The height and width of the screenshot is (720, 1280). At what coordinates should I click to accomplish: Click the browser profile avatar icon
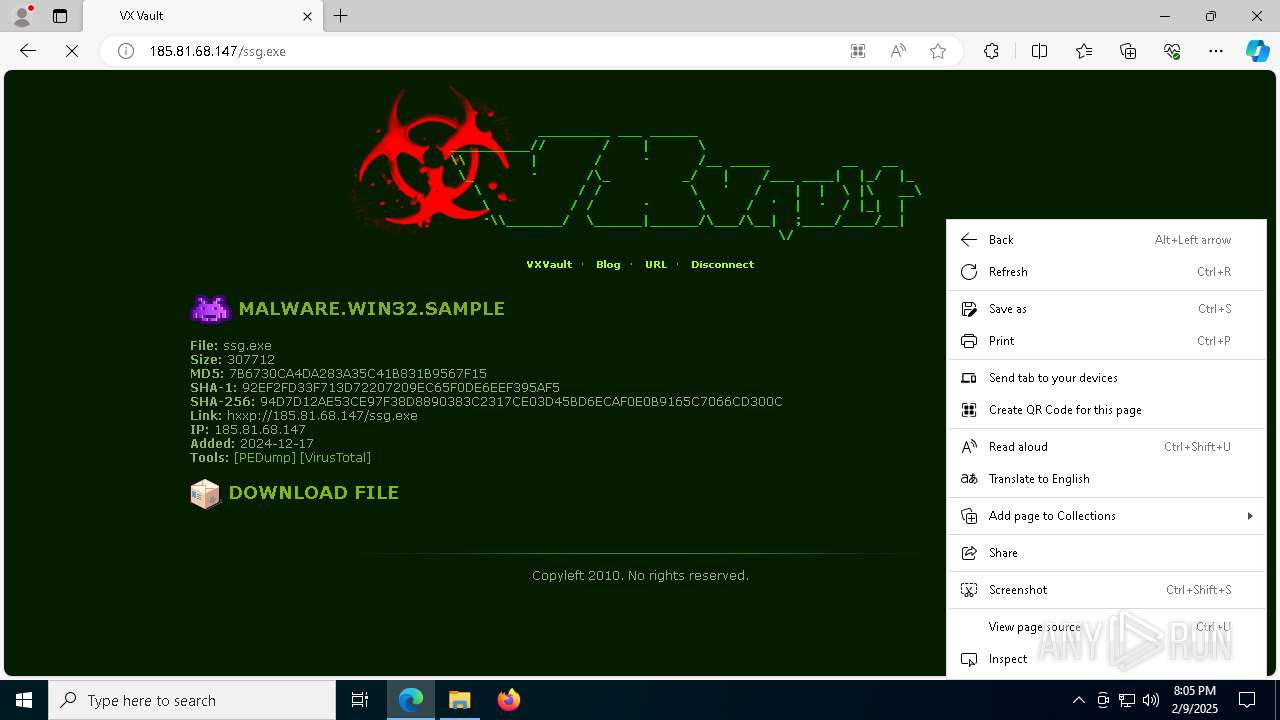21,16
